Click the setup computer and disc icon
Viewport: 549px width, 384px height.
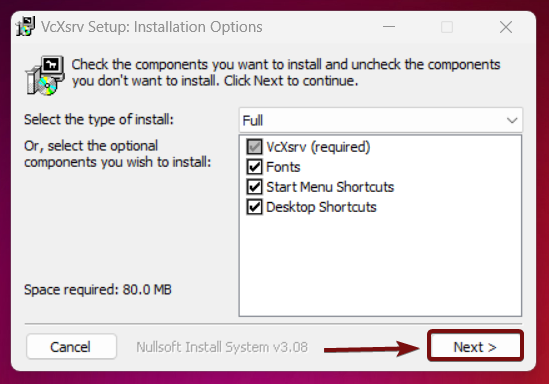[x=45, y=75]
